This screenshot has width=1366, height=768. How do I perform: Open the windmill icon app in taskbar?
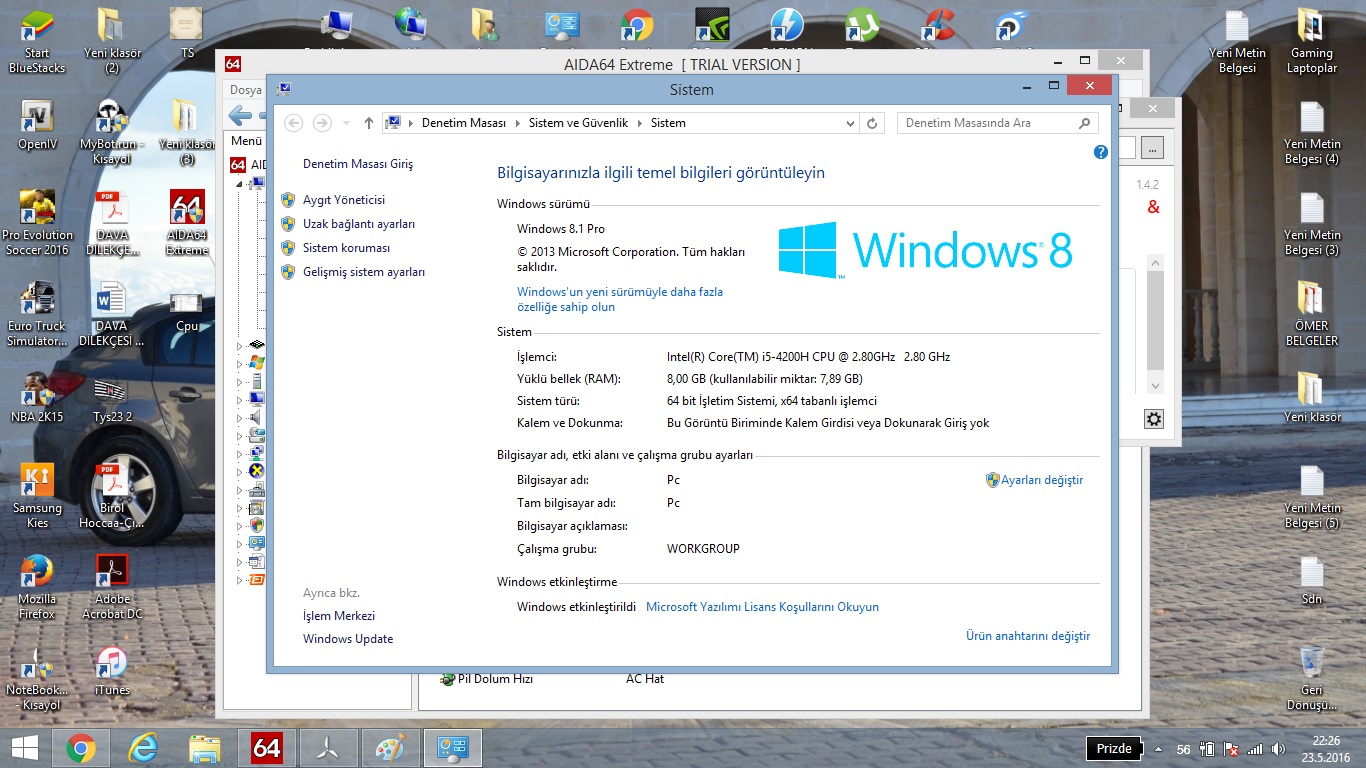click(327, 747)
